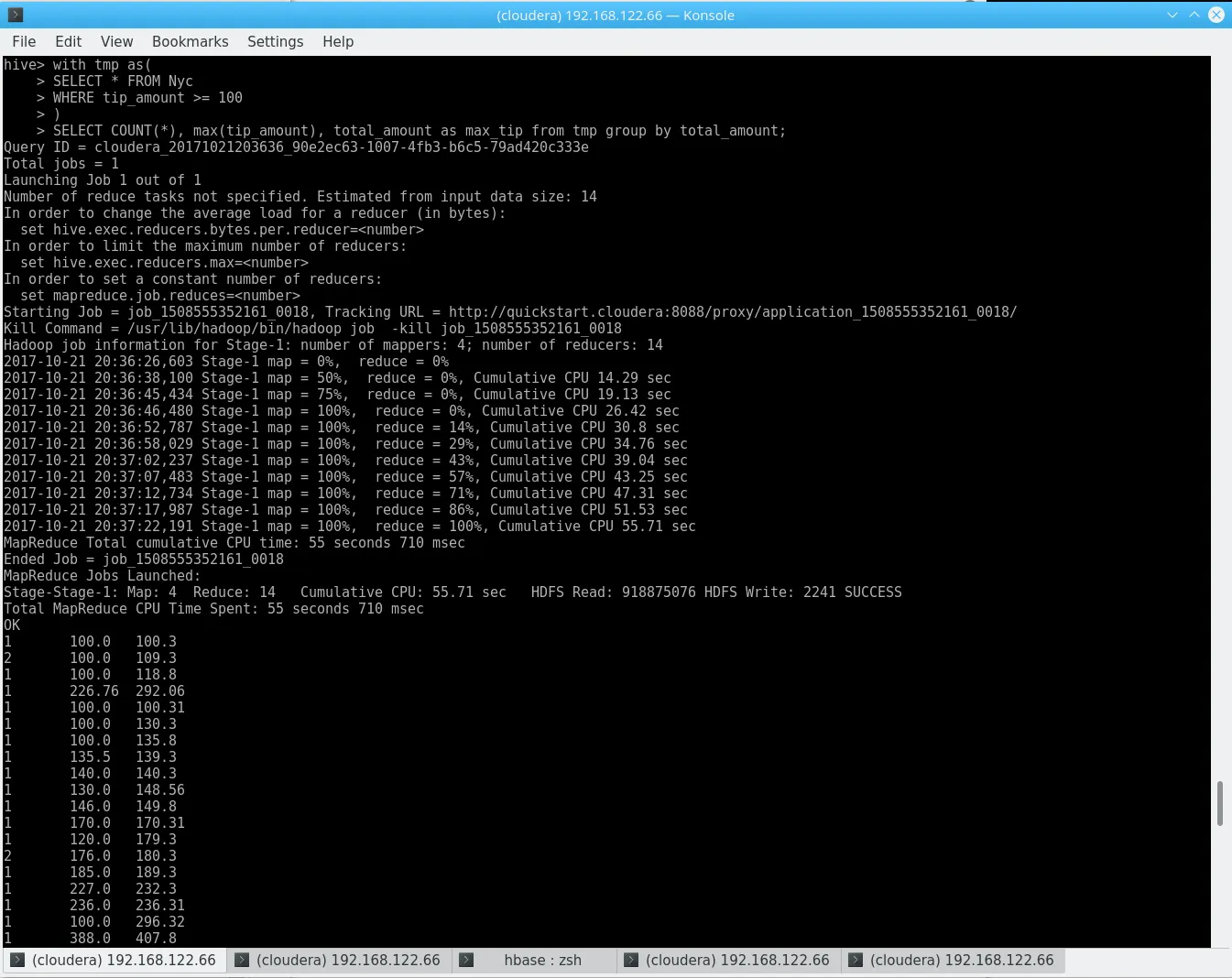Show the Help menu

337,41
